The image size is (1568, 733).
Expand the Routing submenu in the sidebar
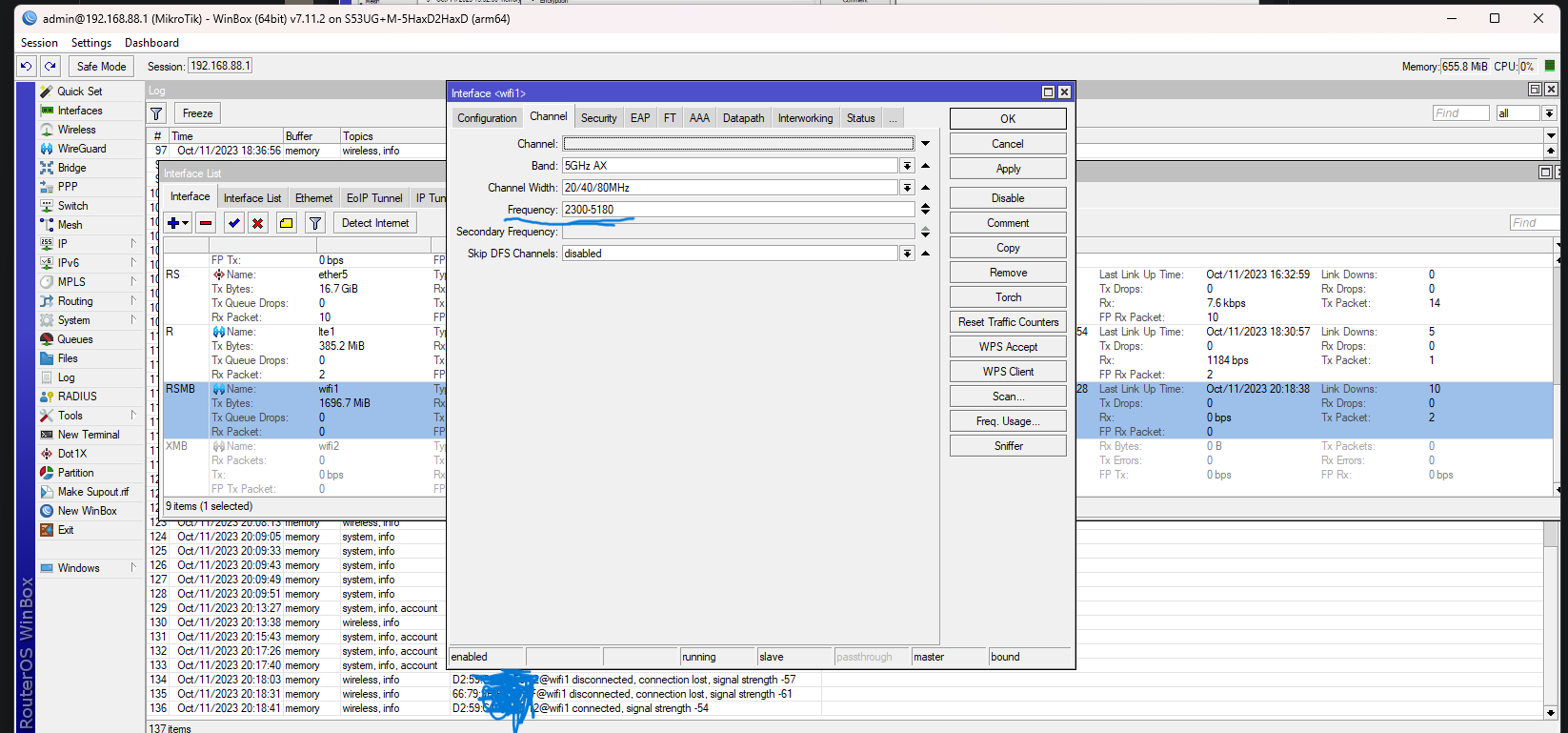[x=133, y=301]
